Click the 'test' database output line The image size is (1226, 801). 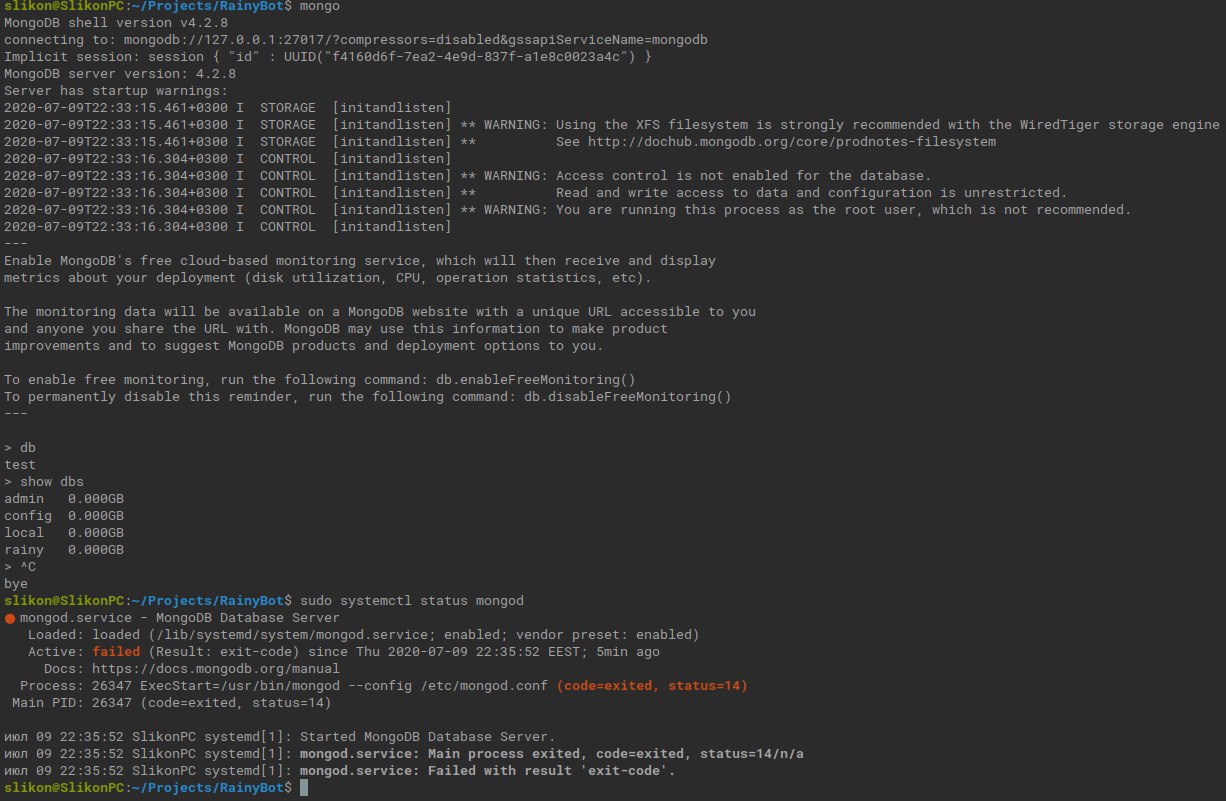point(20,465)
